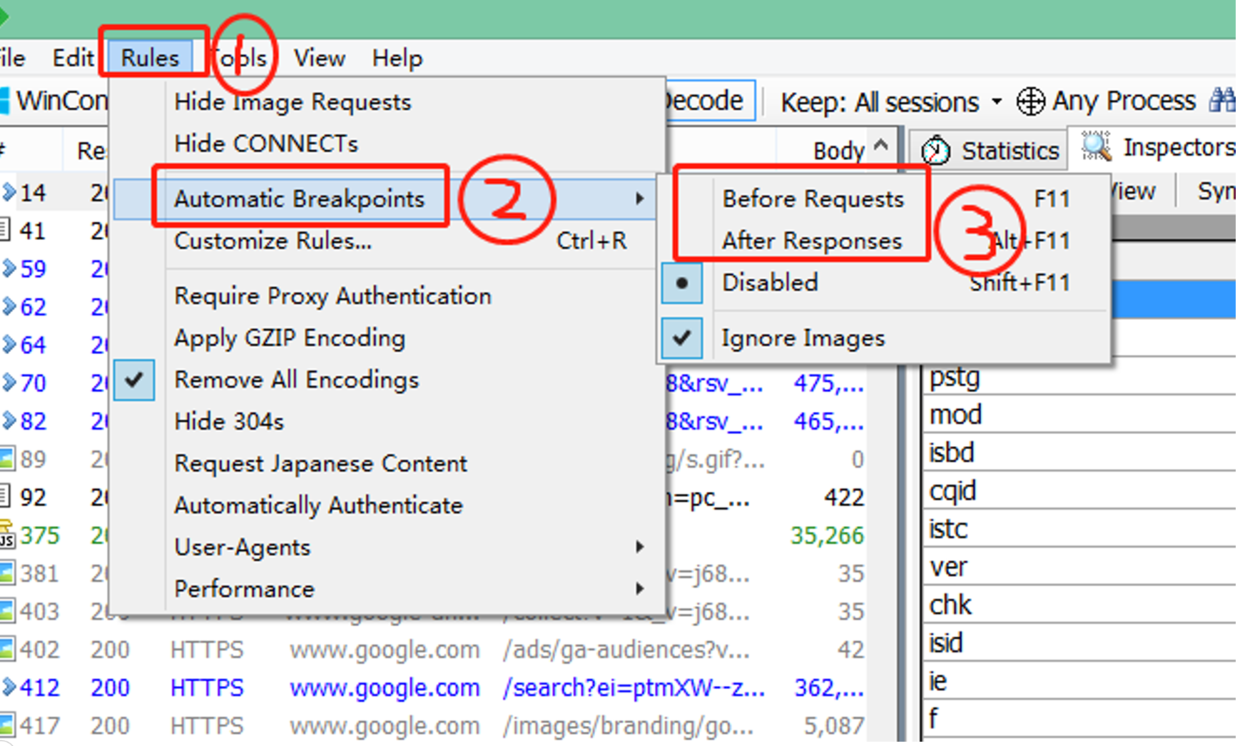The image size is (1240, 746).
Task: Toggle Automatically Authenticate option
Action: 387,506
